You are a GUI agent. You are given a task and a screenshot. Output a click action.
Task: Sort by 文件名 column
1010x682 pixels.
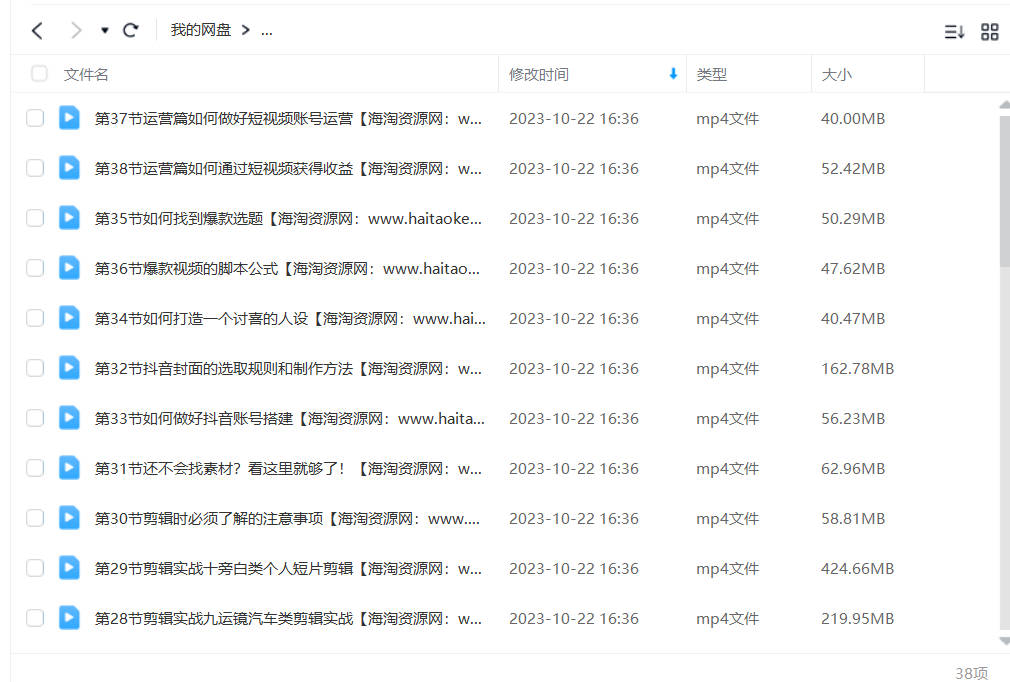pyautogui.click(x=86, y=75)
